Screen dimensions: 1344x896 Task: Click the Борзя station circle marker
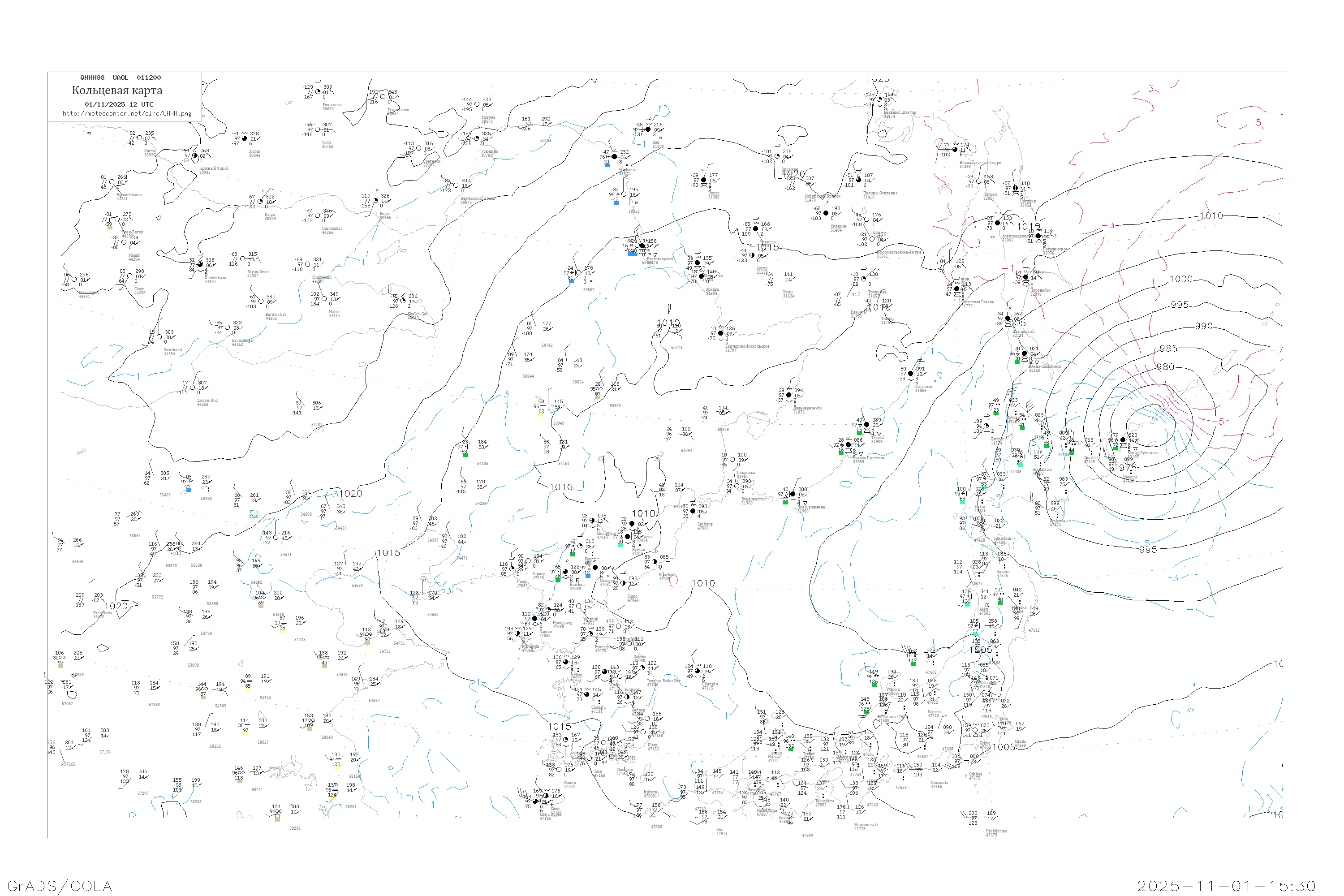click(x=375, y=201)
